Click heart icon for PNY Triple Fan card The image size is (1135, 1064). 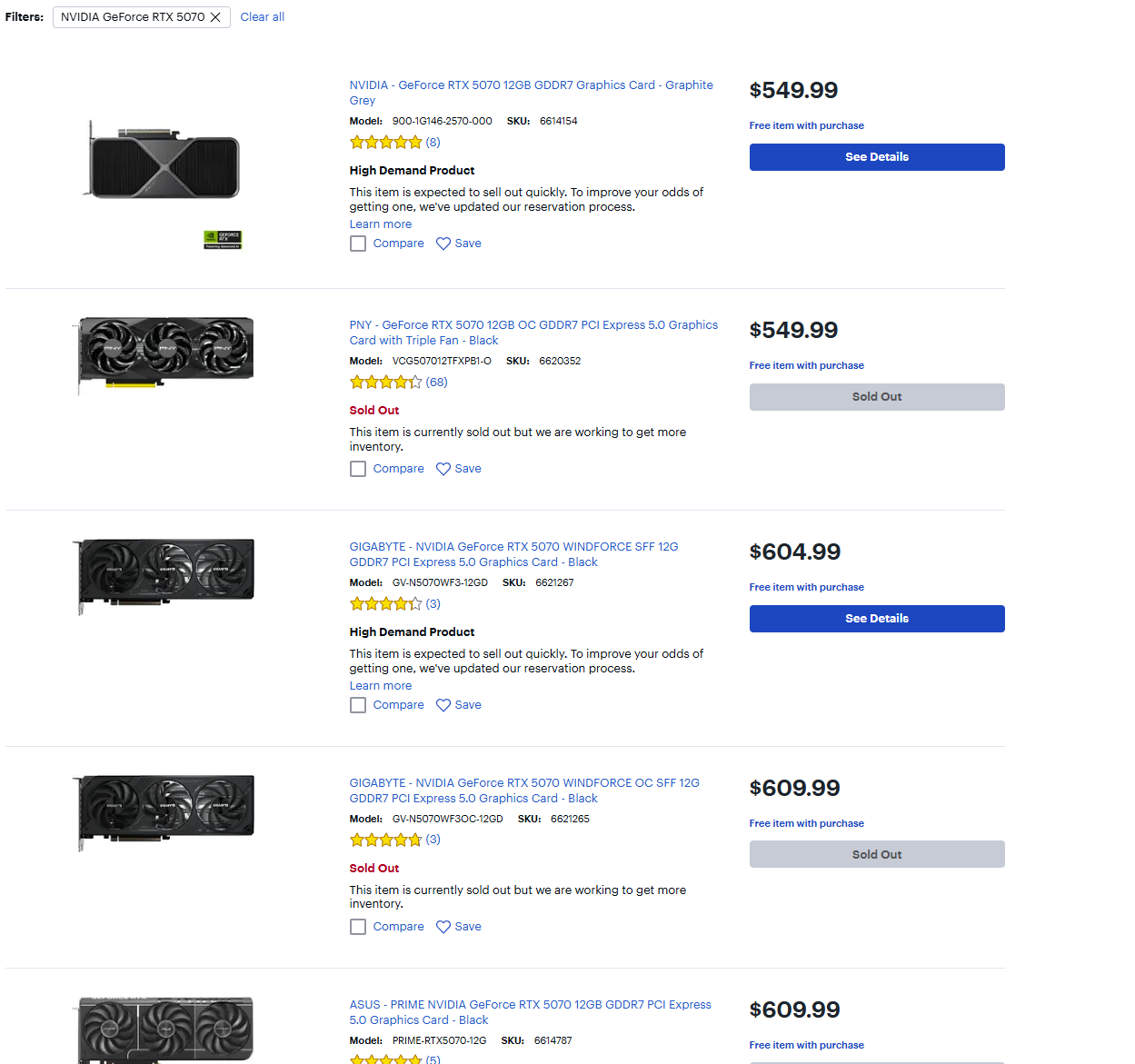[x=443, y=469]
